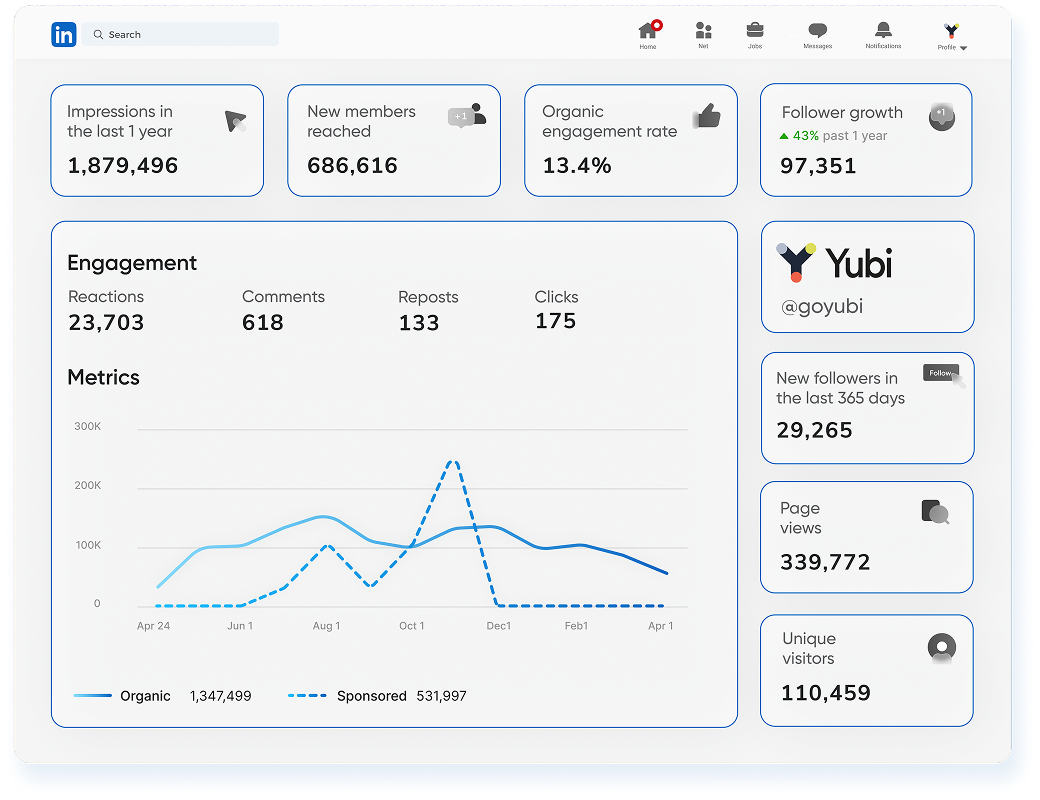The height and width of the screenshot is (800, 1040).
Task: Open the Net people icon
Action: pyautogui.click(x=704, y=31)
